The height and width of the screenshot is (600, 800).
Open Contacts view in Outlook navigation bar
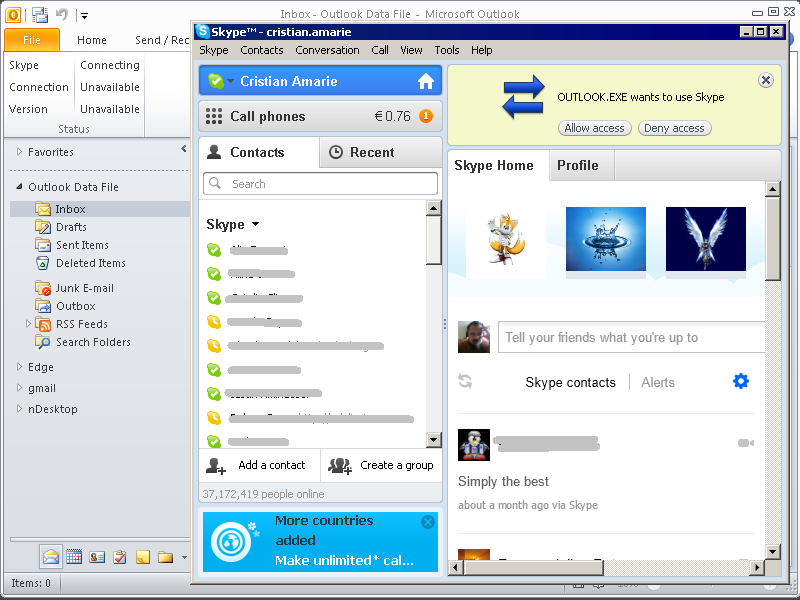coord(97,557)
